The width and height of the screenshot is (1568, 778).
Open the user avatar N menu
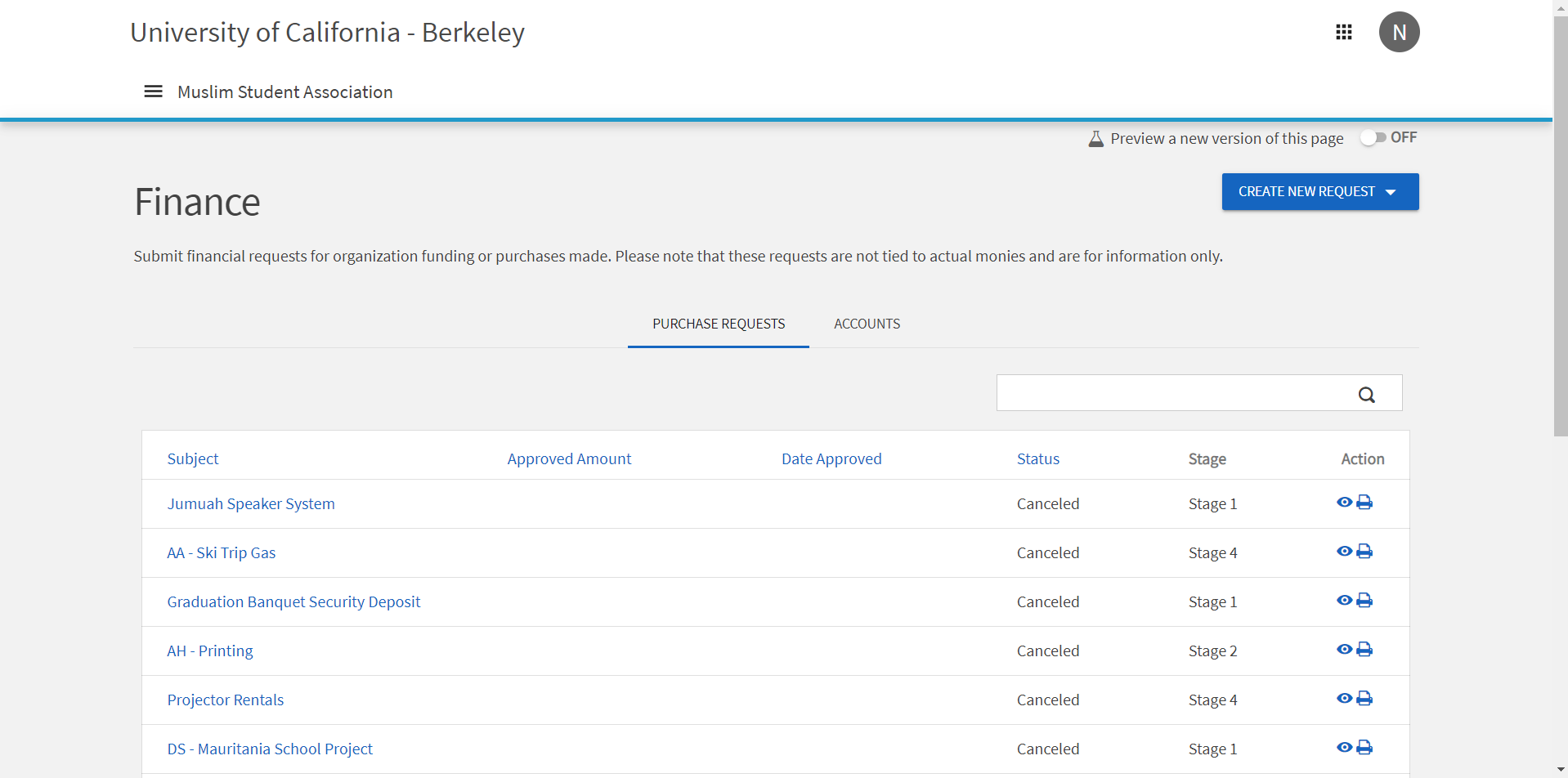pyautogui.click(x=1399, y=32)
